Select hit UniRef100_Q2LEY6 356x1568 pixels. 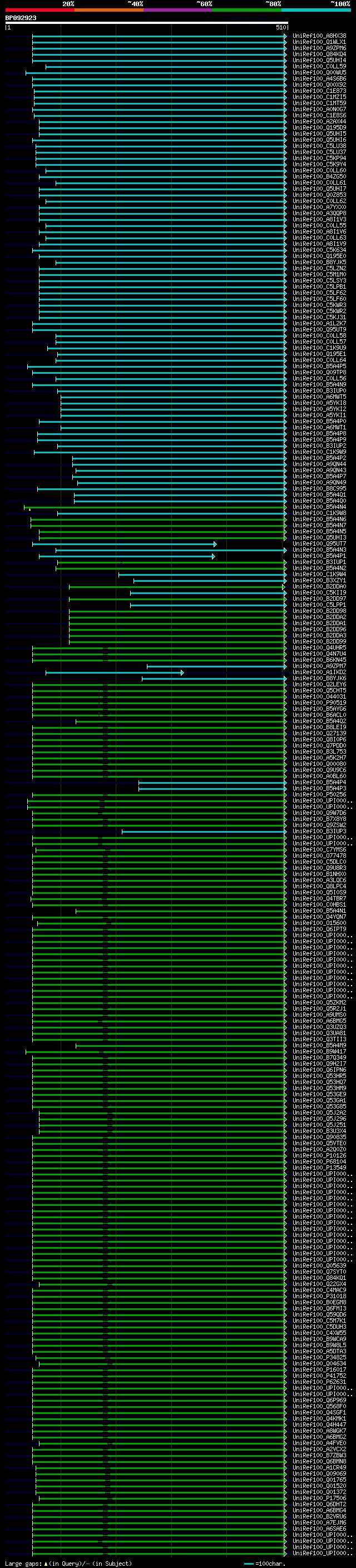point(319,684)
